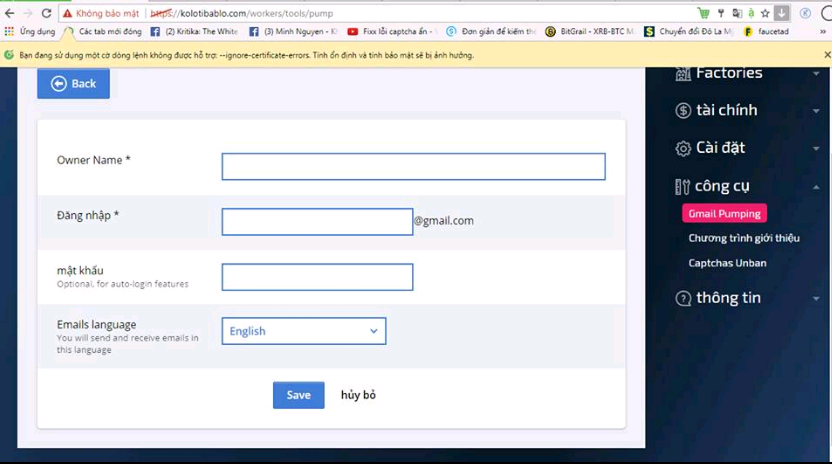This screenshot has width=832, height=464.
Task: Click the tools icon beside công cụ
Action: click(x=682, y=187)
